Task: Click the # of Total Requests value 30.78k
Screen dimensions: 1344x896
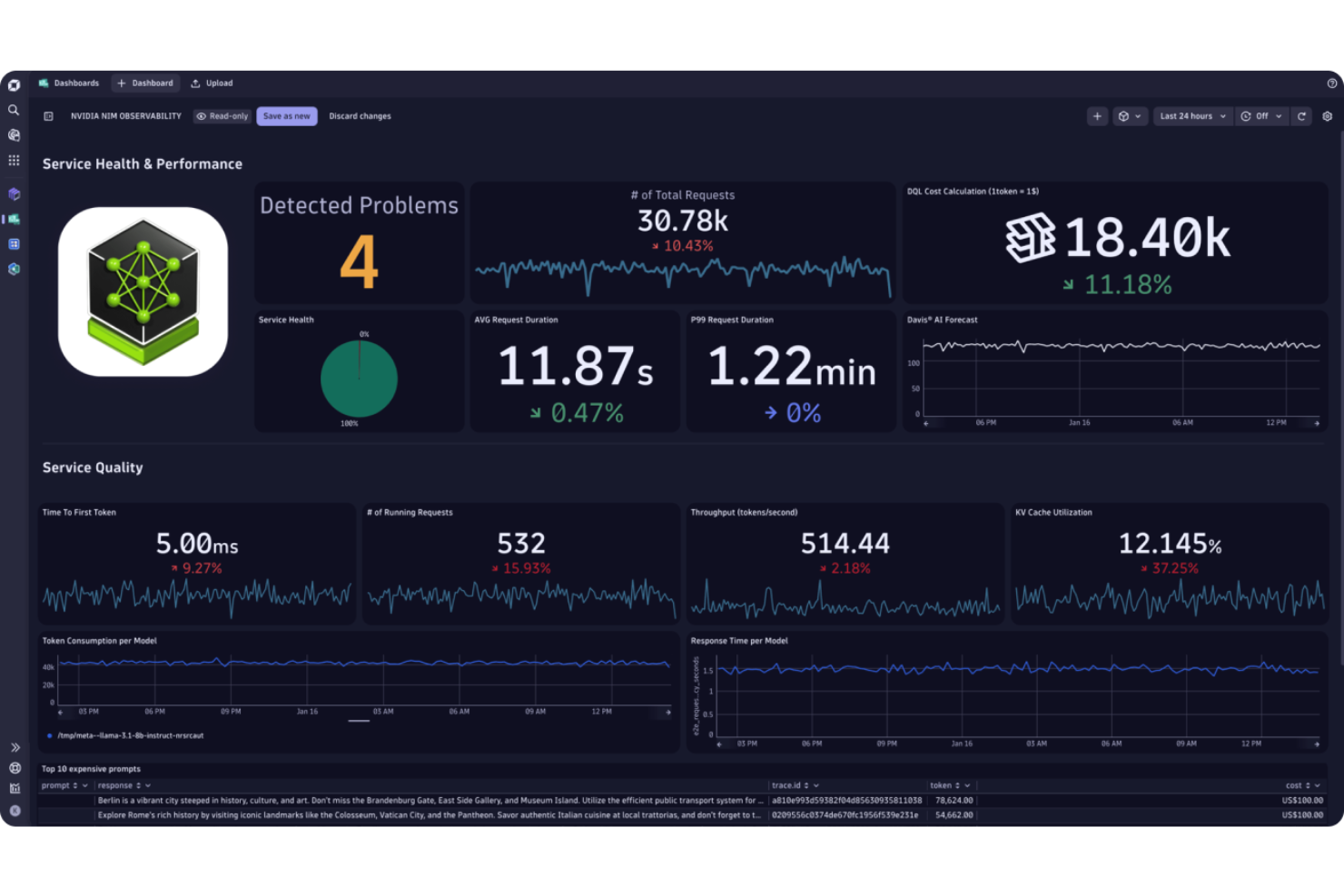Action: 683,221
